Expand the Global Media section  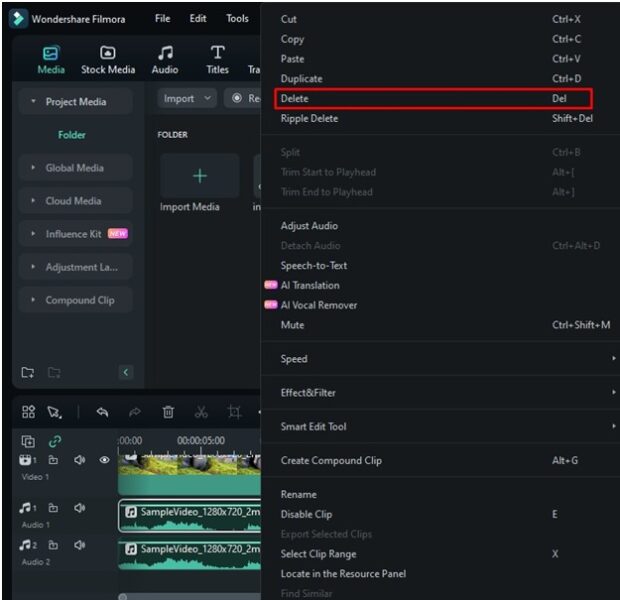coord(74,168)
